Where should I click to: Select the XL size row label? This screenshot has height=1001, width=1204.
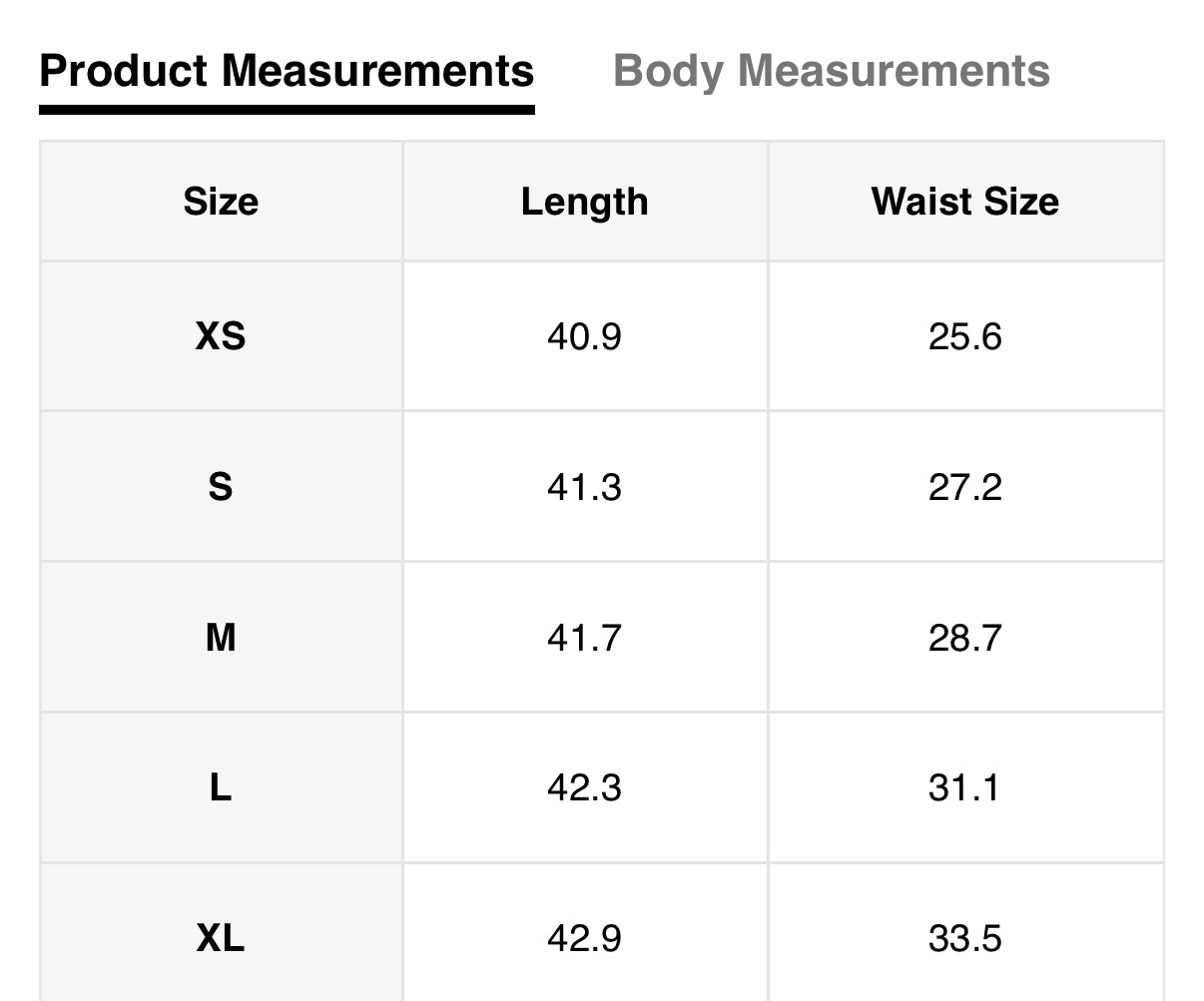click(221, 938)
